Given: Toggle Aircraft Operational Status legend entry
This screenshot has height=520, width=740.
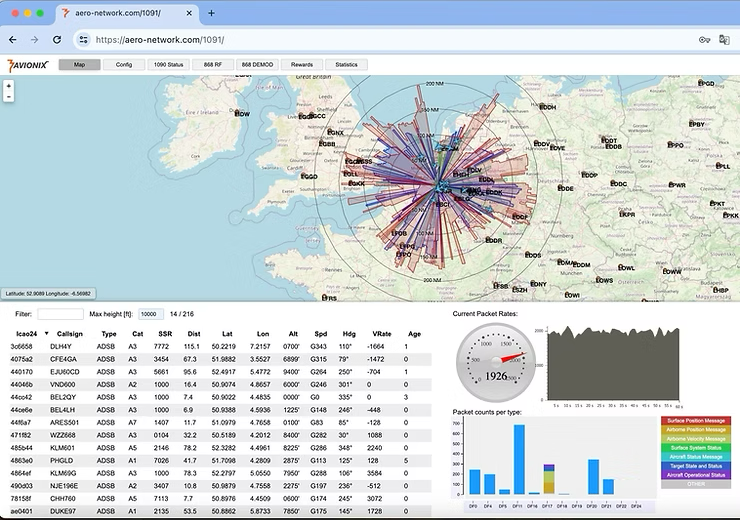Looking at the screenshot, I should [x=695, y=475].
